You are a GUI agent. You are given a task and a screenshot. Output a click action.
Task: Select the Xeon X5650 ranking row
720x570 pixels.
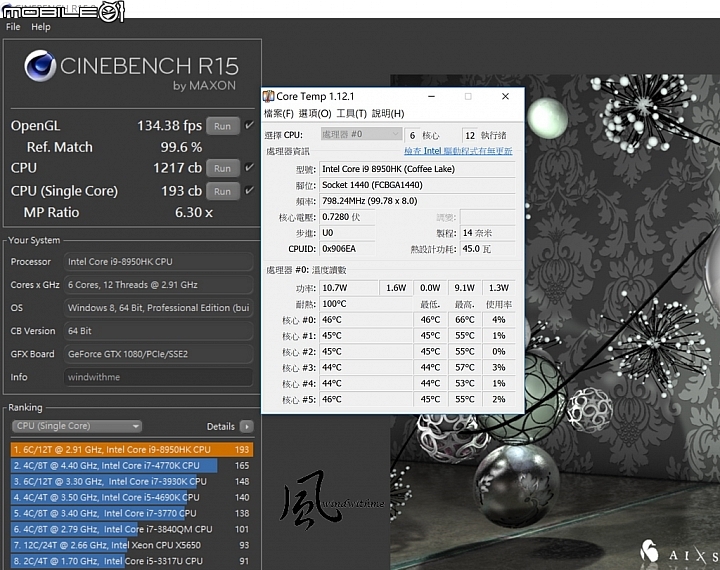[x=131, y=545]
